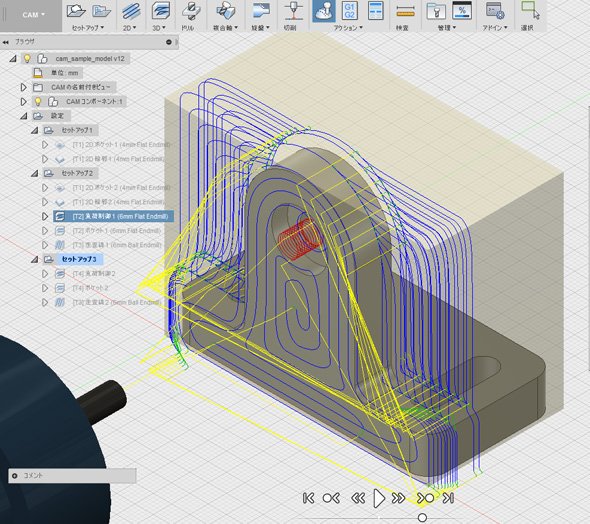Click the simulation timeline slider handle
The image size is (590, 524).
tap(423, 518)
